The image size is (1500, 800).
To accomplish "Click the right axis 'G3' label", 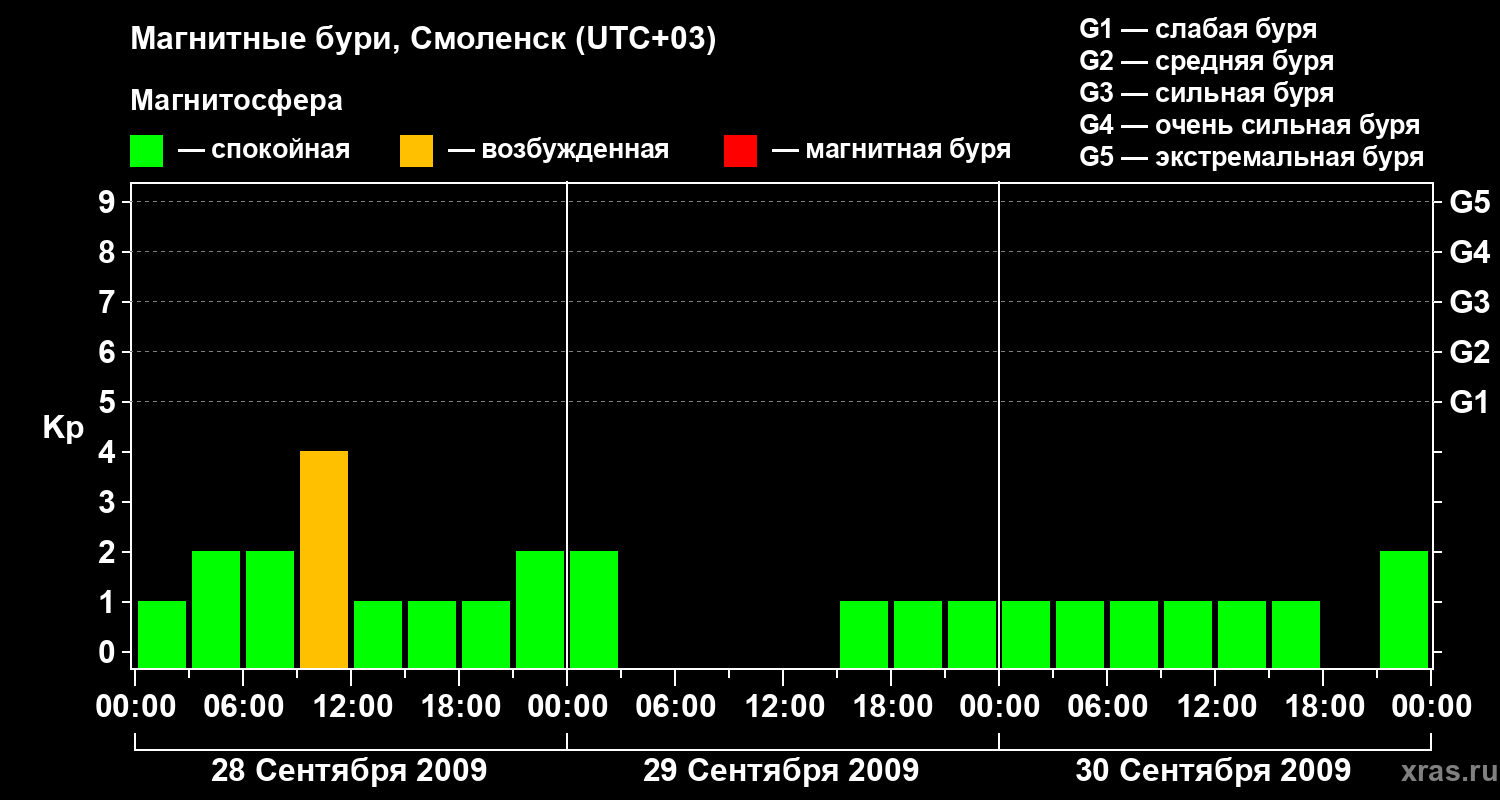I will [x=1470, y=302].
